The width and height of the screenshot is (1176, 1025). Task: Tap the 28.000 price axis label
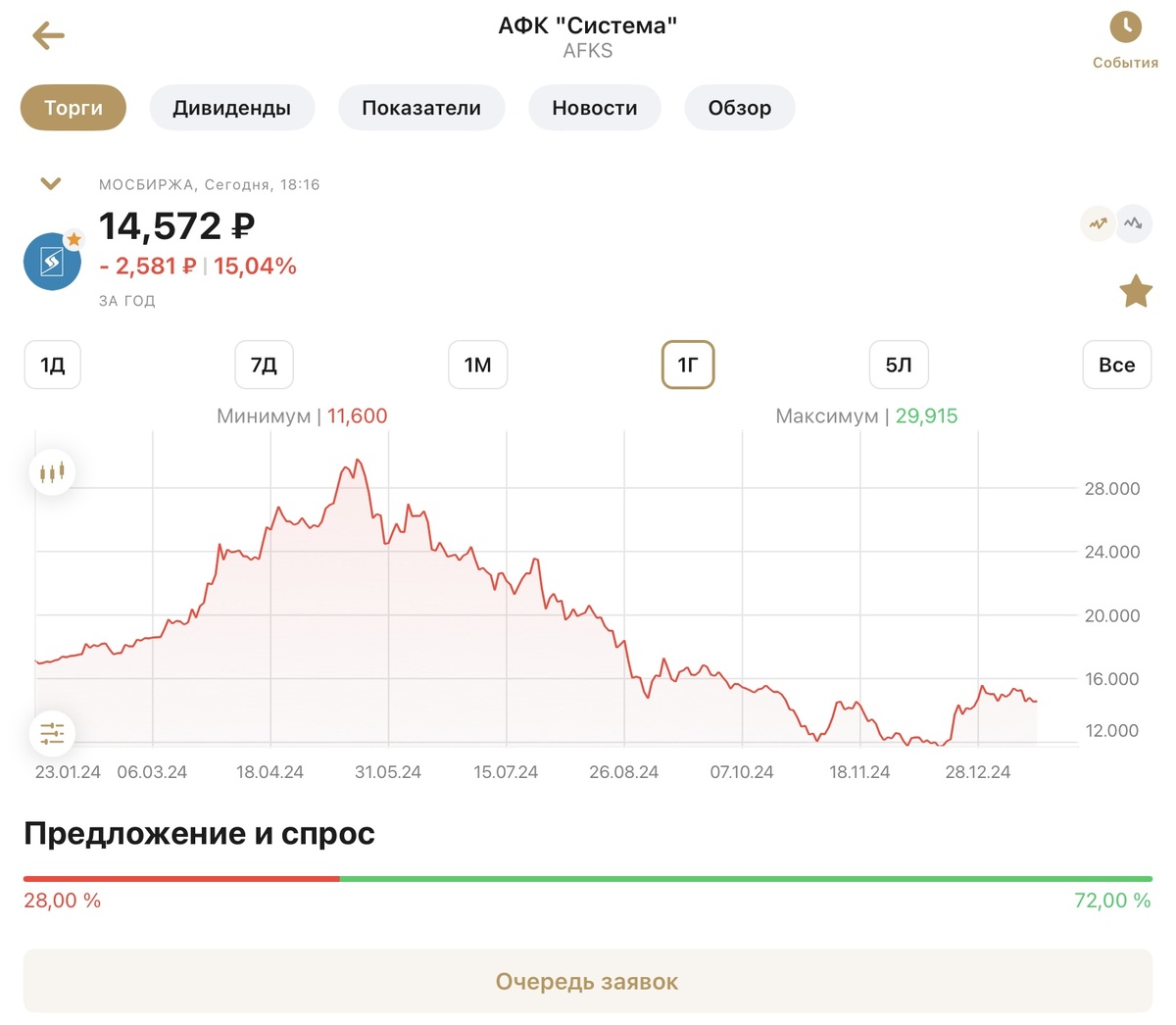coord(1112,489)
